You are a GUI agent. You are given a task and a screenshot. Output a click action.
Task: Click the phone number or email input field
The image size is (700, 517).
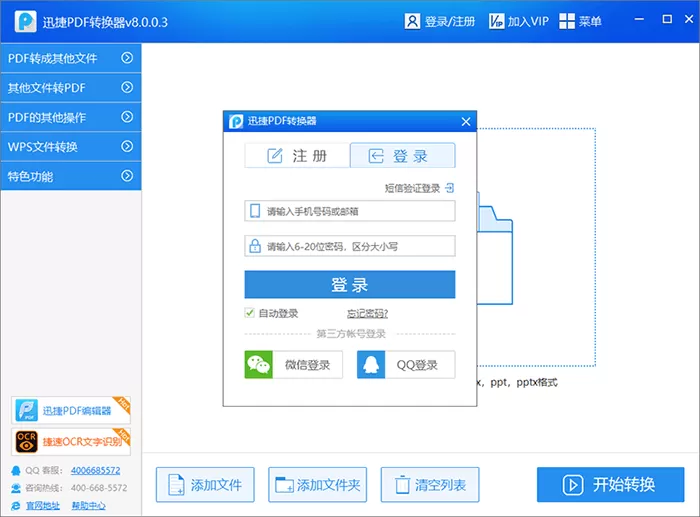coord(350,211)
